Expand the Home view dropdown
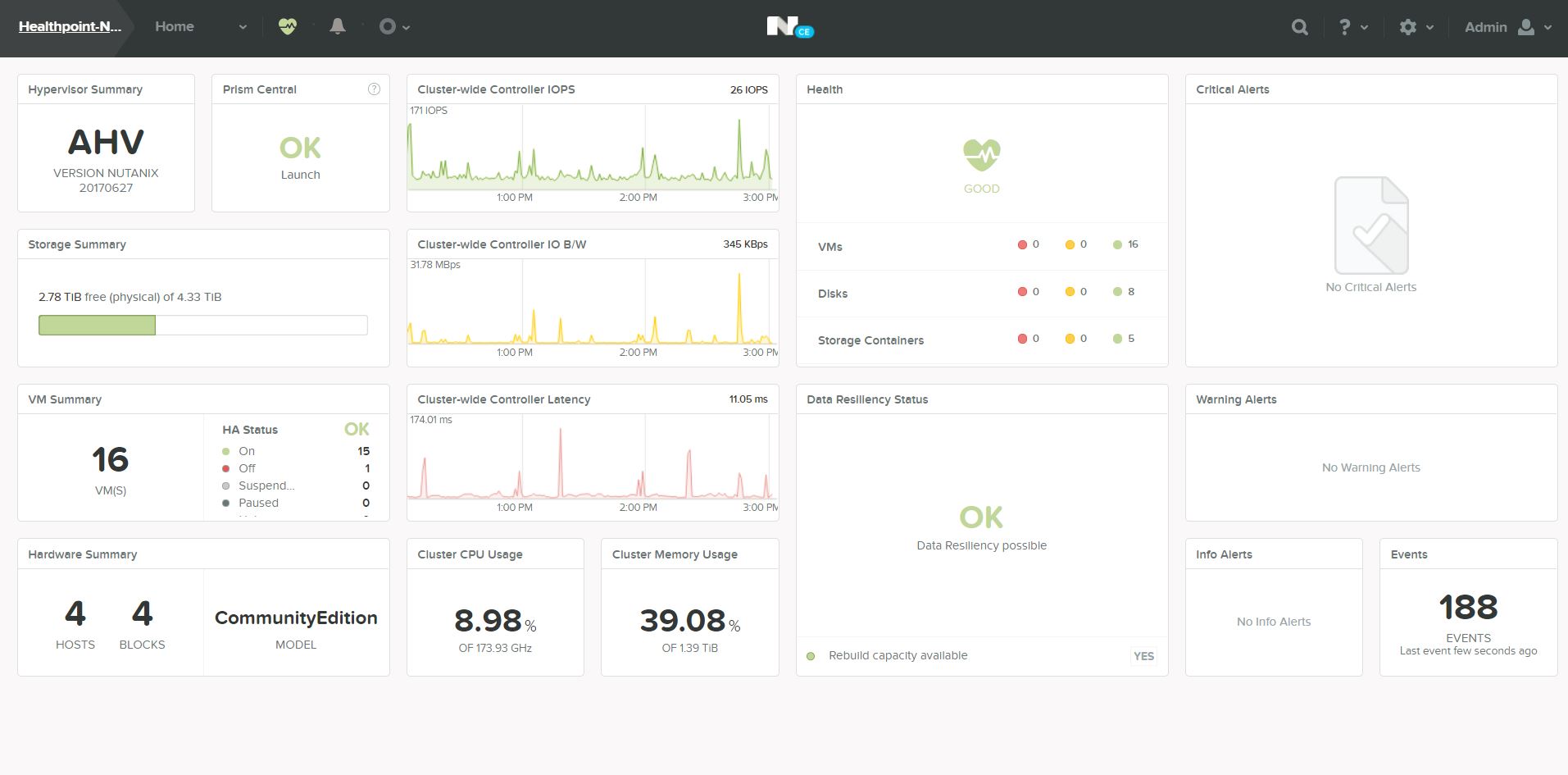 243,27
